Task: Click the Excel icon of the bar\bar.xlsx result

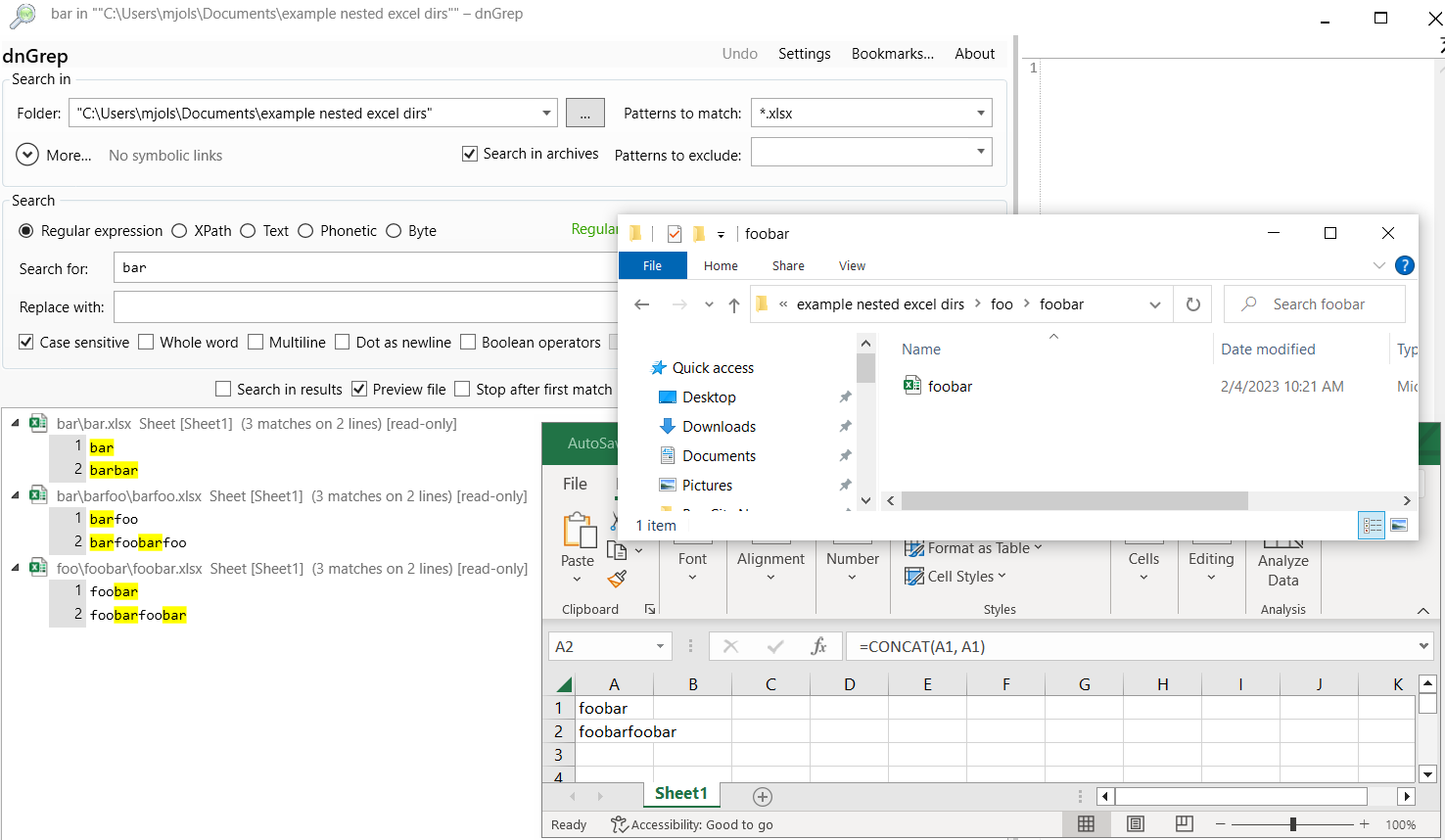Action: [x=38, y=423]
